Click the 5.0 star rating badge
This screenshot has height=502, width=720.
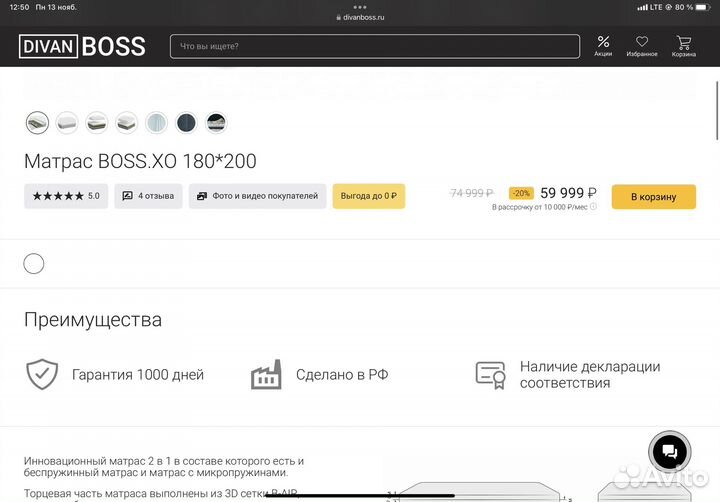[x=66, y=196]
